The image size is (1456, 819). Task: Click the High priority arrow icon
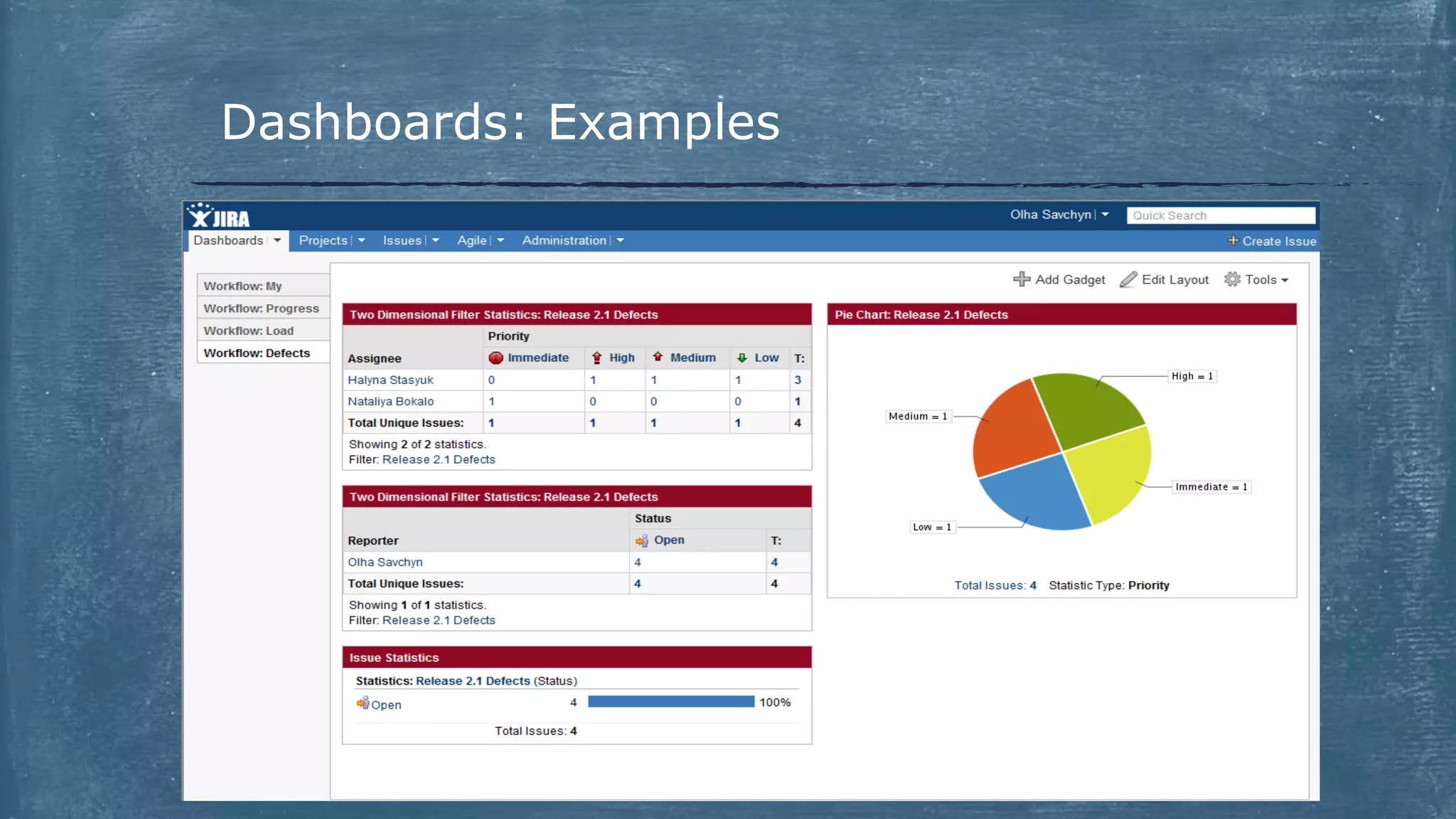pyautogui.click(x=597, y=358)
